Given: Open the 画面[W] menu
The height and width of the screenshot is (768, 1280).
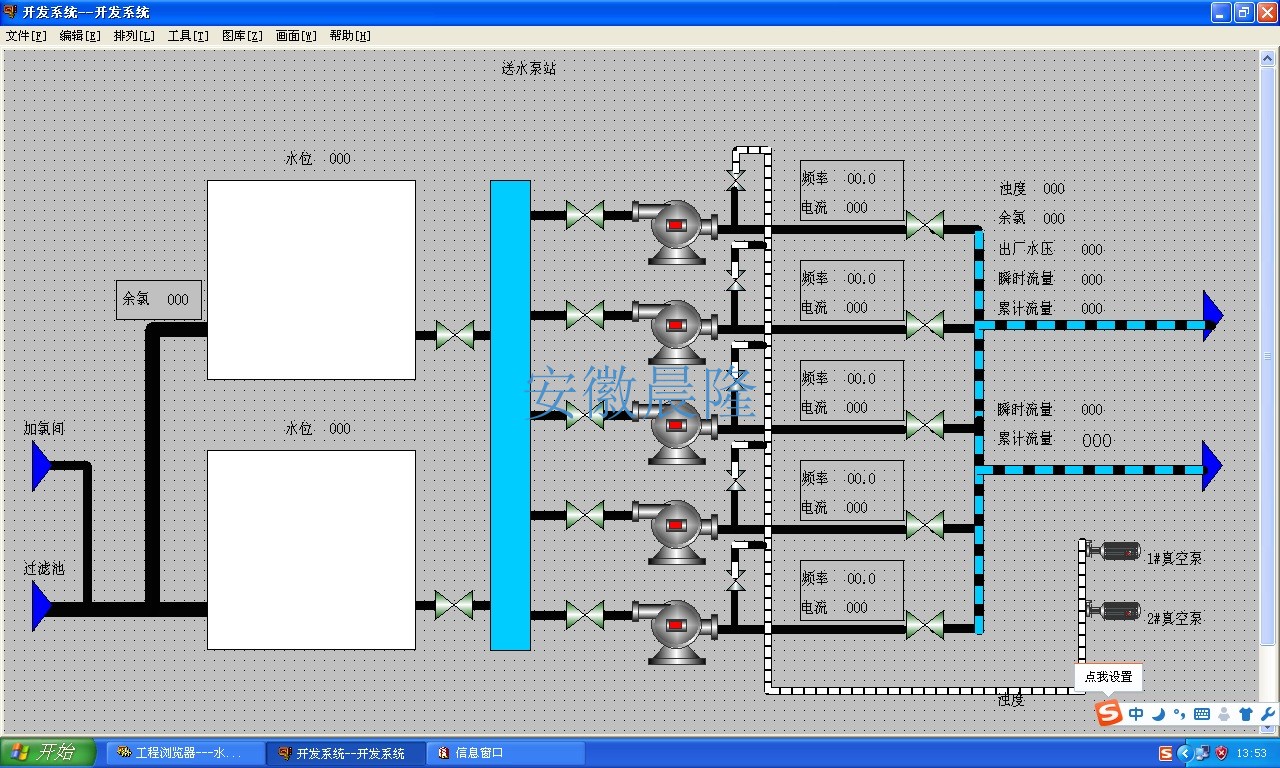Looking at the screenshot, I should (296, 35).
